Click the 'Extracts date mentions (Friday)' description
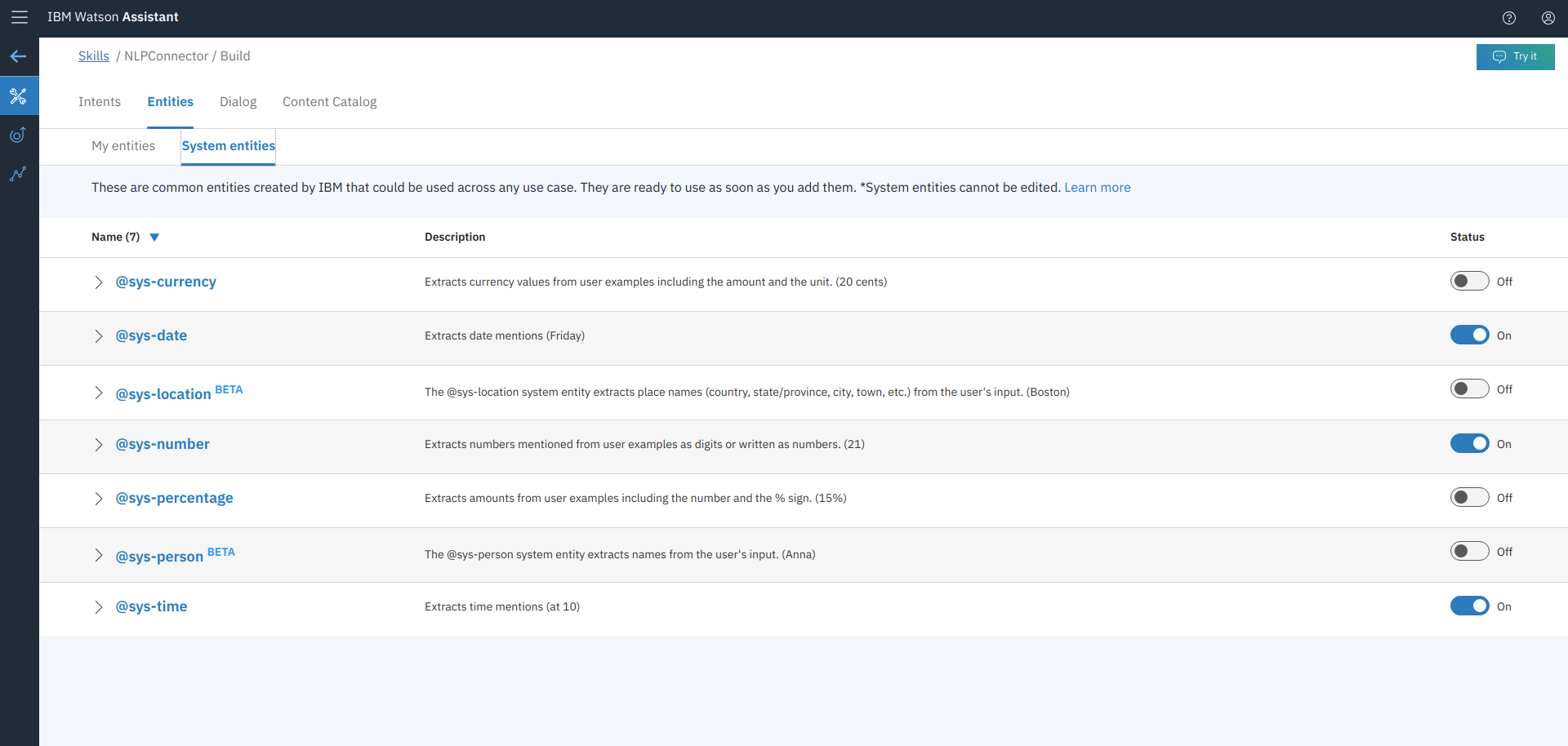Screen dimensions: 1568x746 click(x=505, y=336)
